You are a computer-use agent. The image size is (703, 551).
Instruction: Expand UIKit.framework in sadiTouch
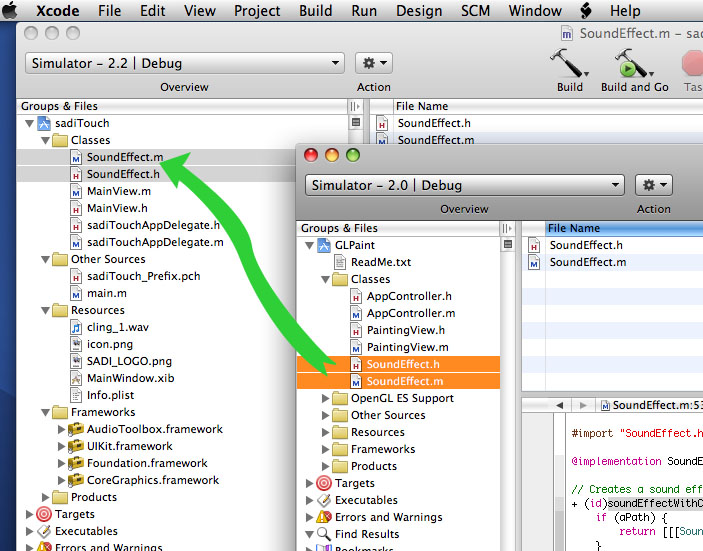(61, 446)
